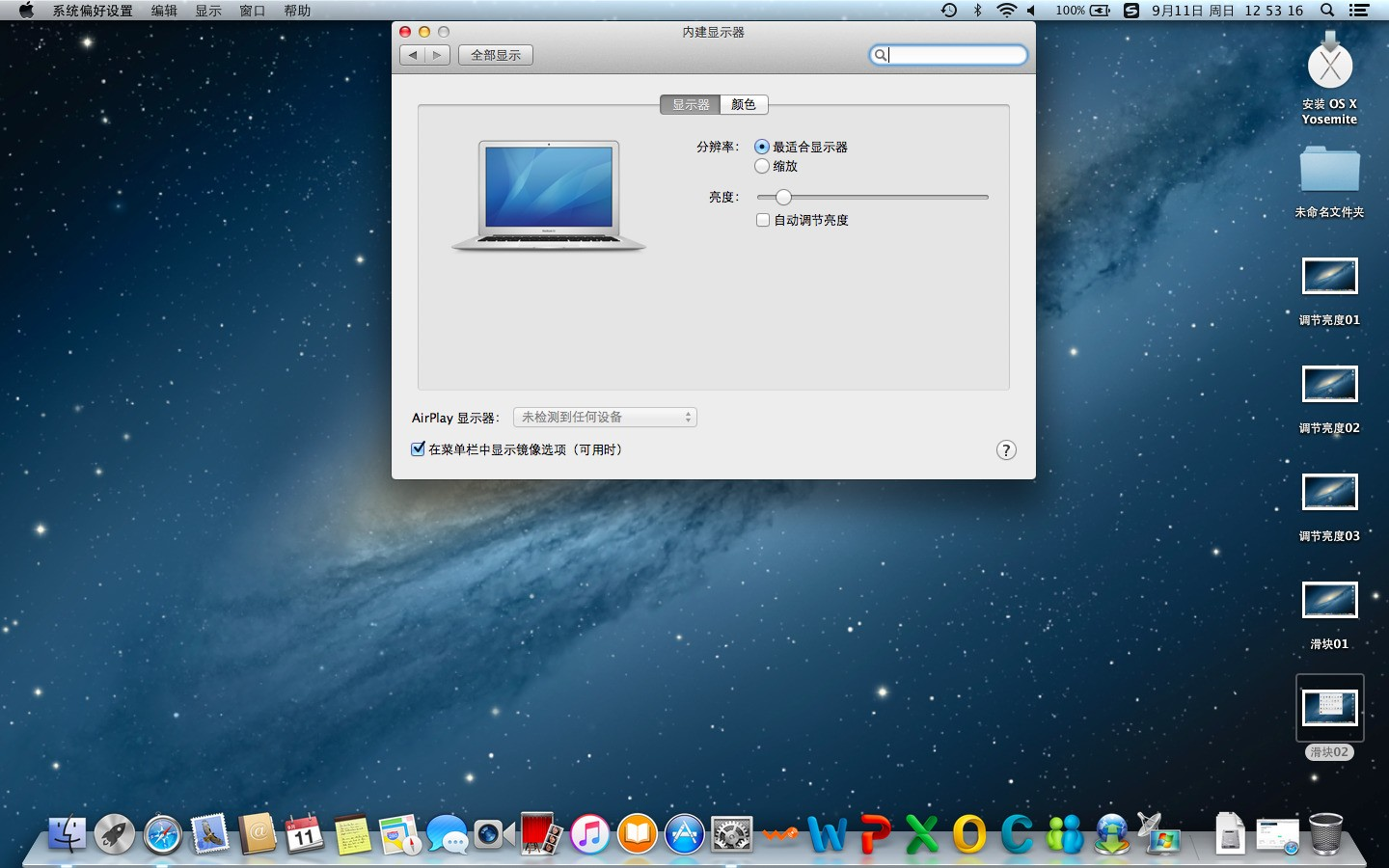The width and height of the screenshot is (1389, 868).
Task: Switch to the 颜色 tab
Action: pos(744,104)
